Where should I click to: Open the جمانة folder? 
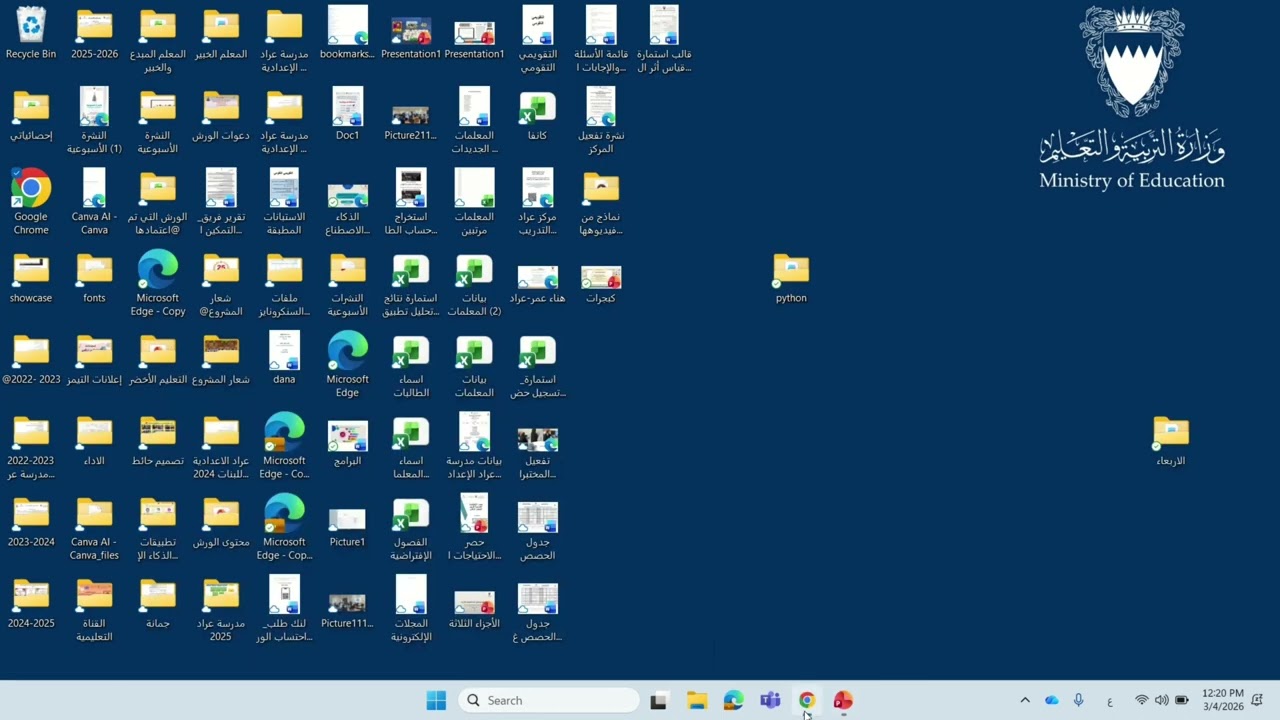pos(158,602)
